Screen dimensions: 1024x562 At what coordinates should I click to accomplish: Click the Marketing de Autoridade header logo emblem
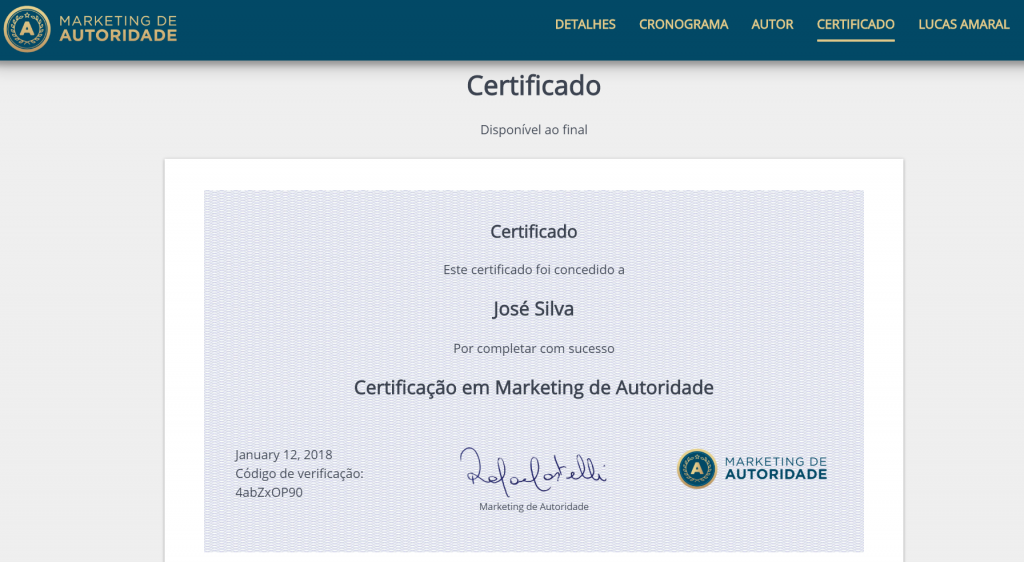(27, 29)
